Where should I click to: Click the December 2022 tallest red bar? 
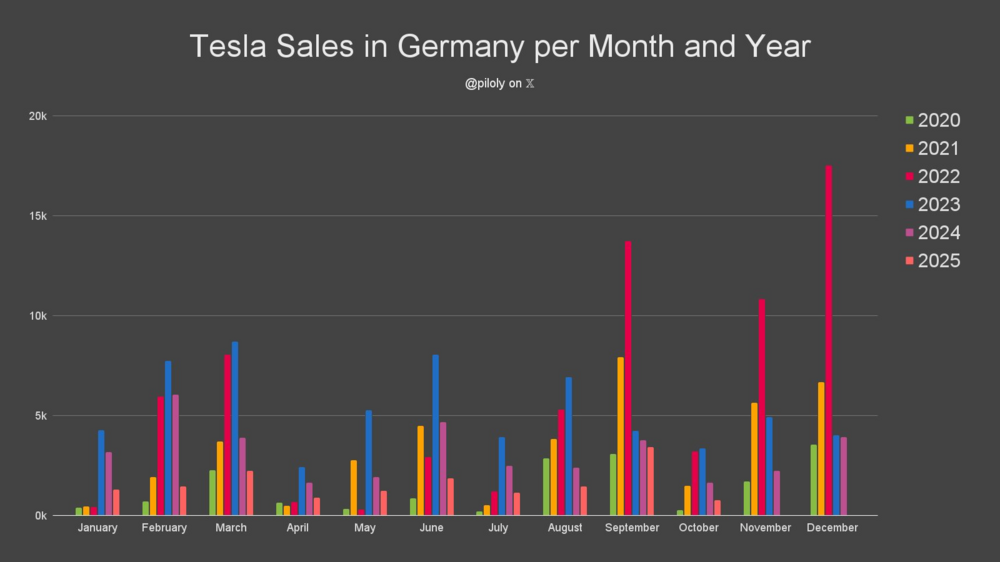click(x=829, y=340)
